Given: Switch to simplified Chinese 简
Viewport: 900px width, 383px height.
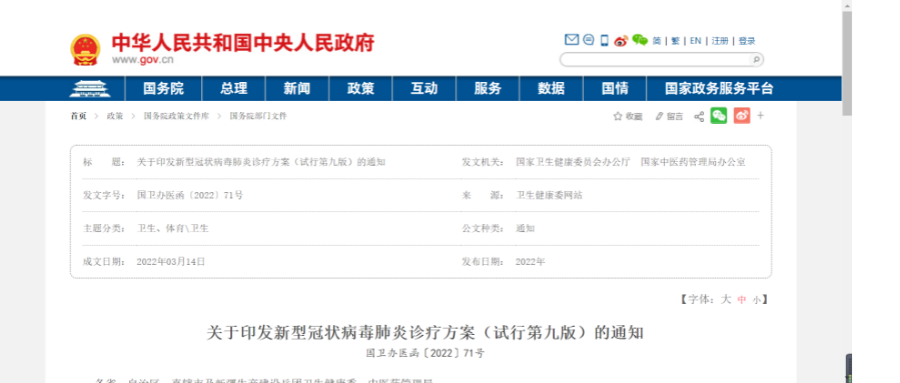Looking at the screenshot, I should click(657, 41).
